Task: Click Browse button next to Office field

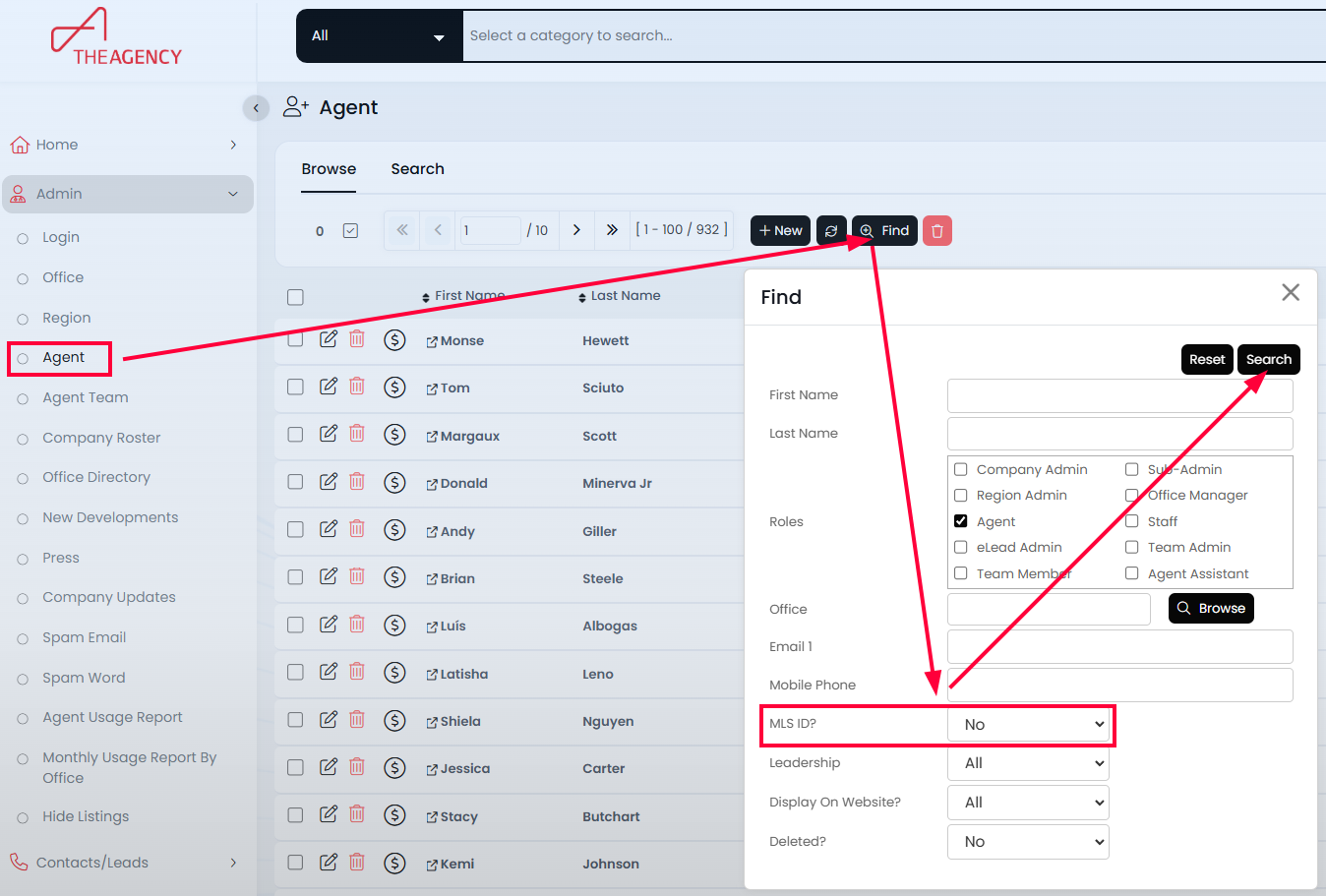Action: tap(1211, 609)
